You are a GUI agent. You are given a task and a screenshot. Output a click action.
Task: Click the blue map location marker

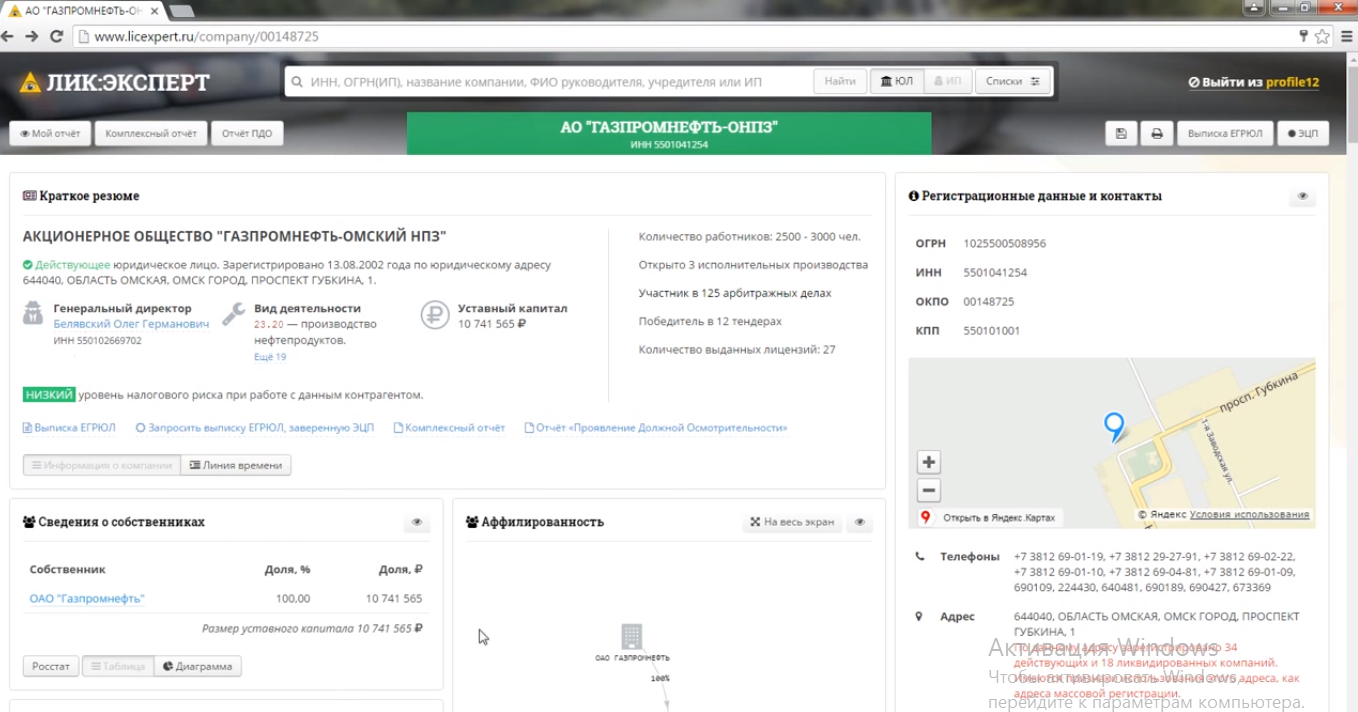point(1113,425)
